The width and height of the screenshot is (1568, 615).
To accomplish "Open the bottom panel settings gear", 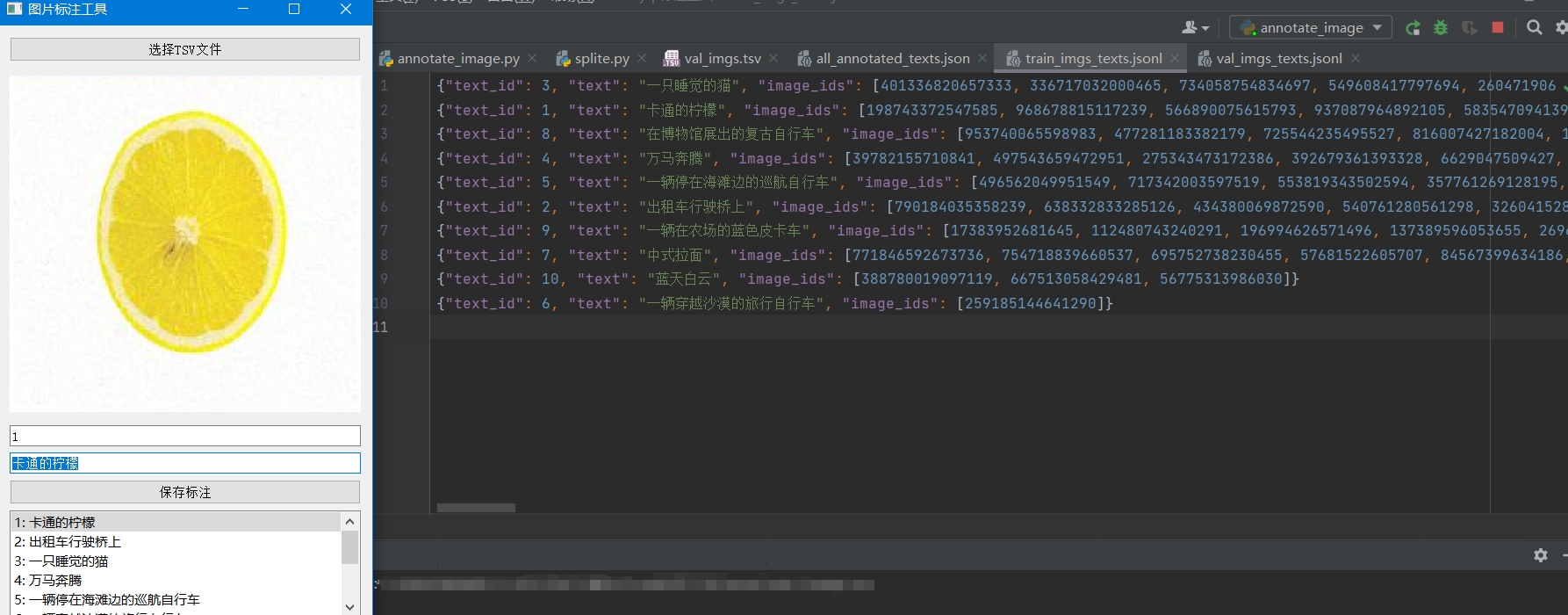I will tap(1541, 555).
